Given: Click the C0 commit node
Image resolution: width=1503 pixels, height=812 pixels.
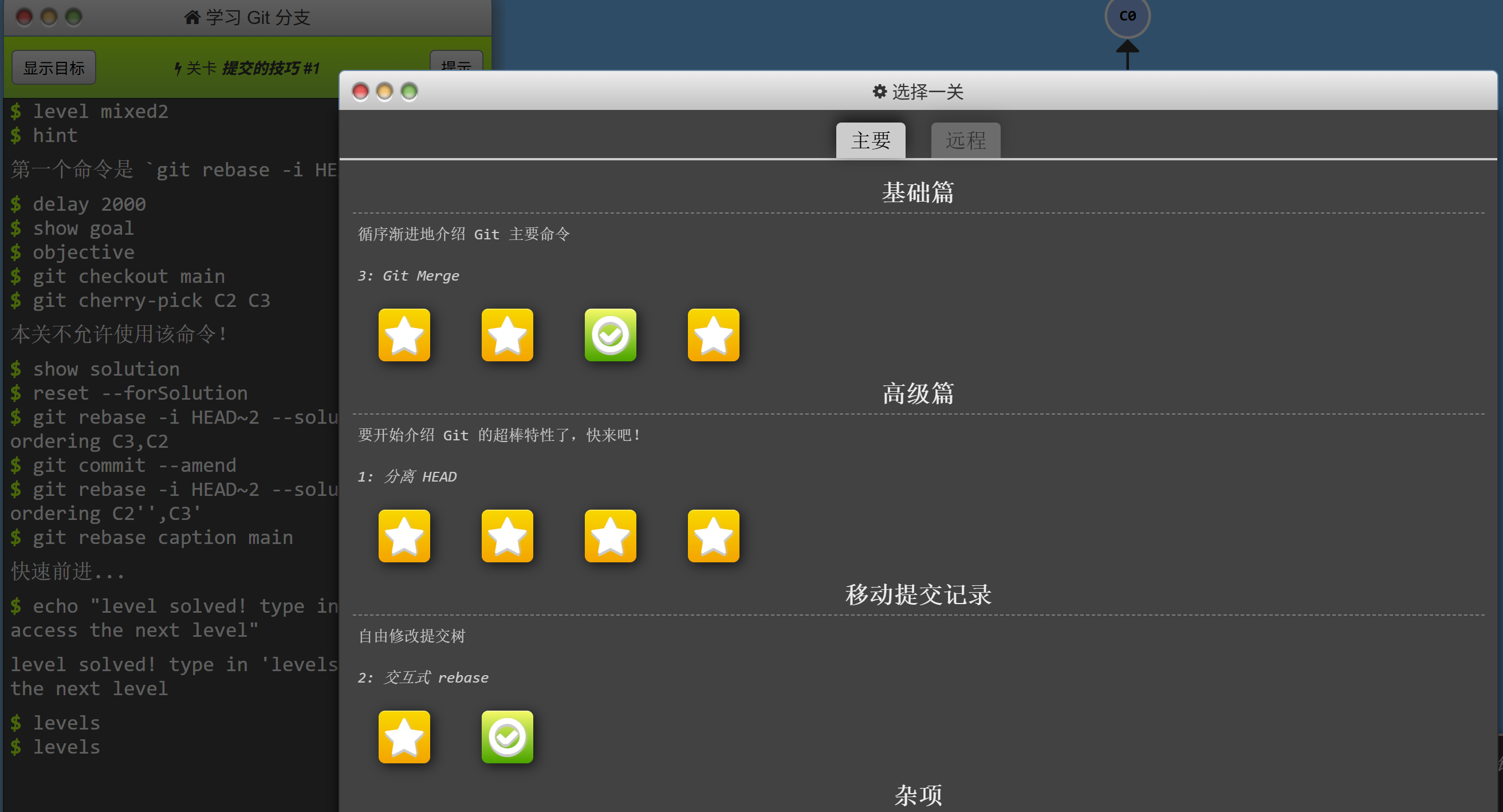Looking at the screenshot, I should (x=1127, y=16).
